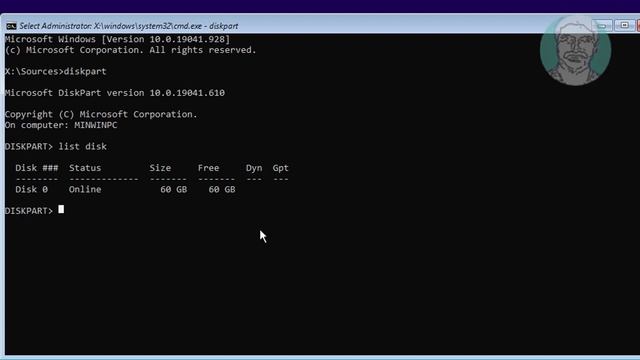Click the round avatar portrait overlay

[x=575, y=51]
